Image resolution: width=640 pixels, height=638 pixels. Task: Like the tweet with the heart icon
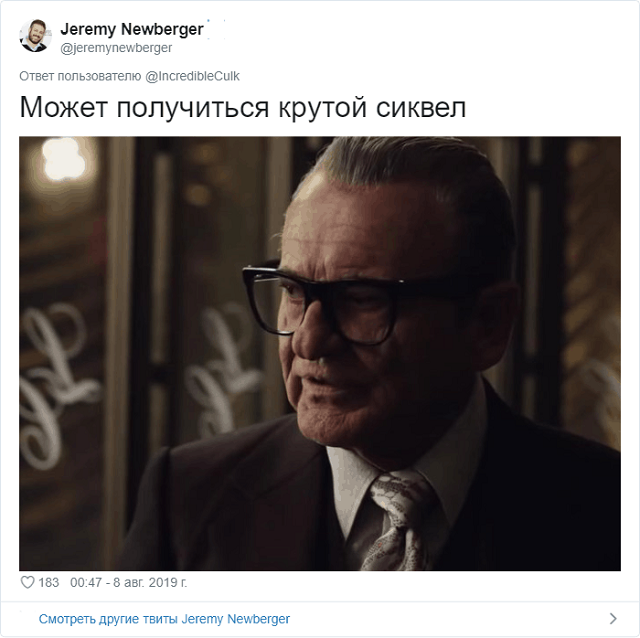[27, 582]
